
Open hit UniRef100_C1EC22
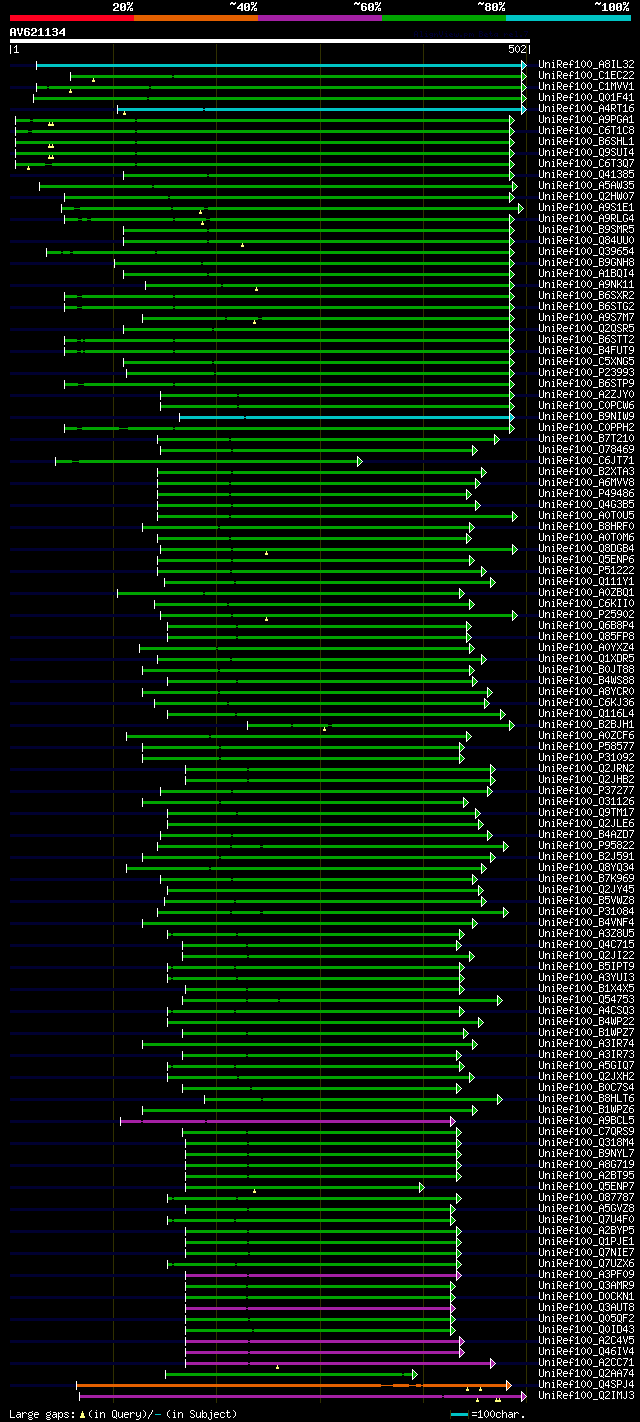click(x=586, y=76)
